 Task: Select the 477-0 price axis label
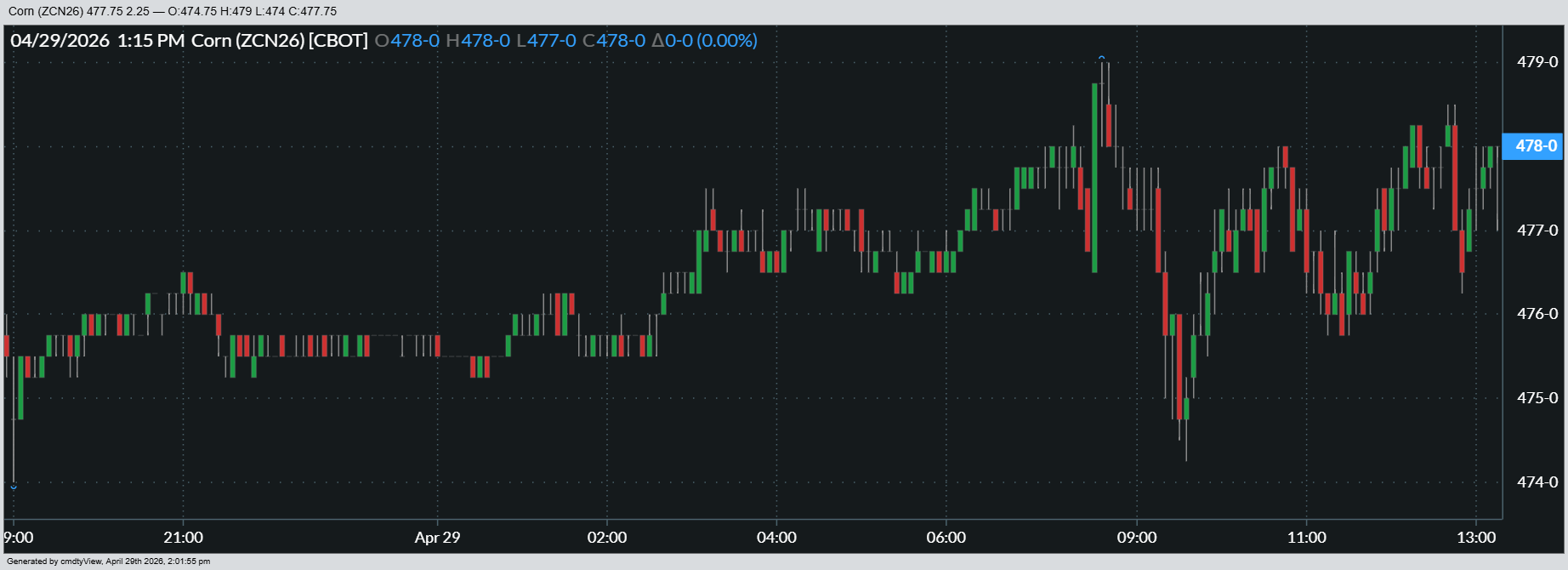point(1537,231)
